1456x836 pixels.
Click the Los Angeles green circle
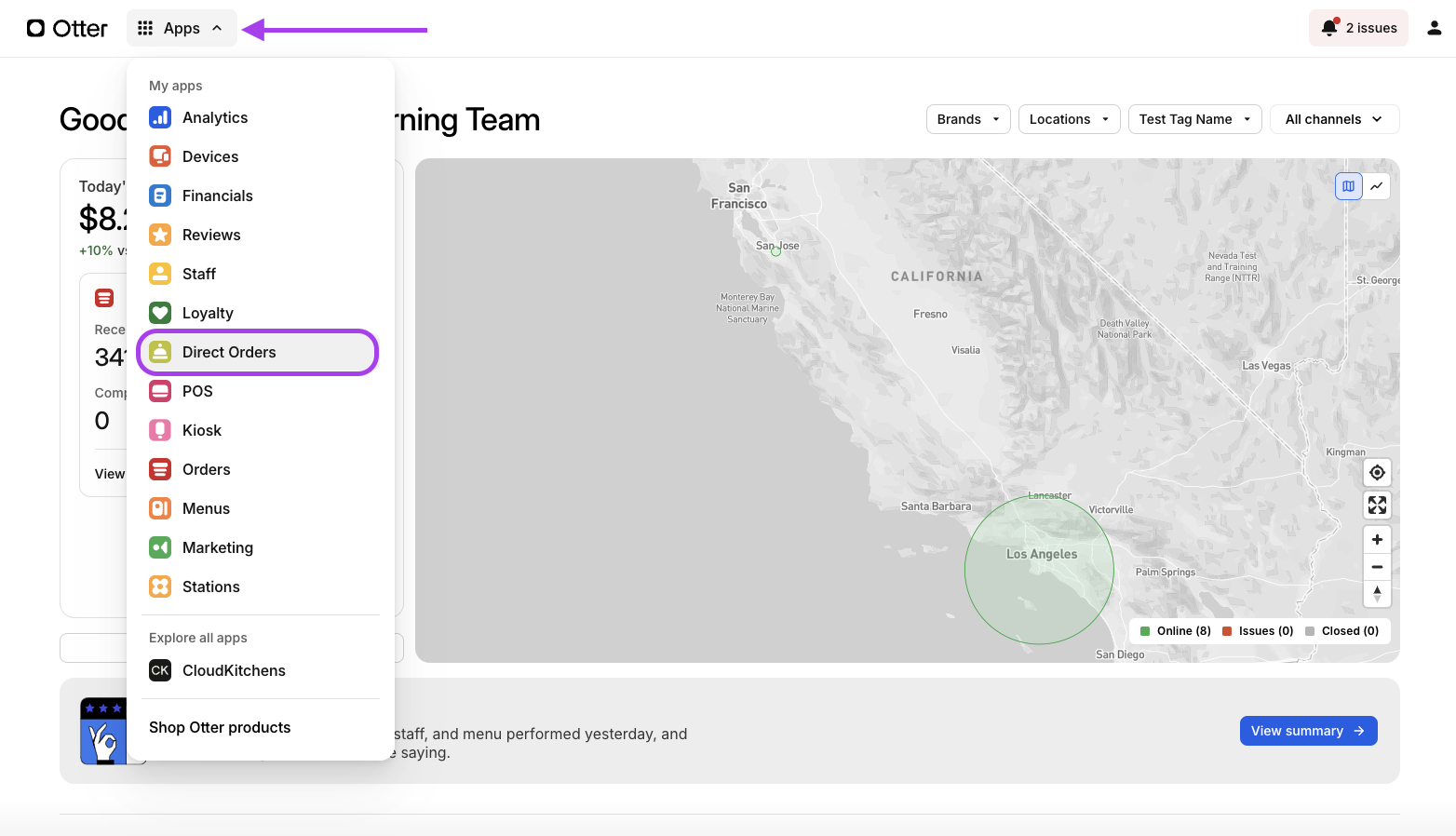point(1039,570)
